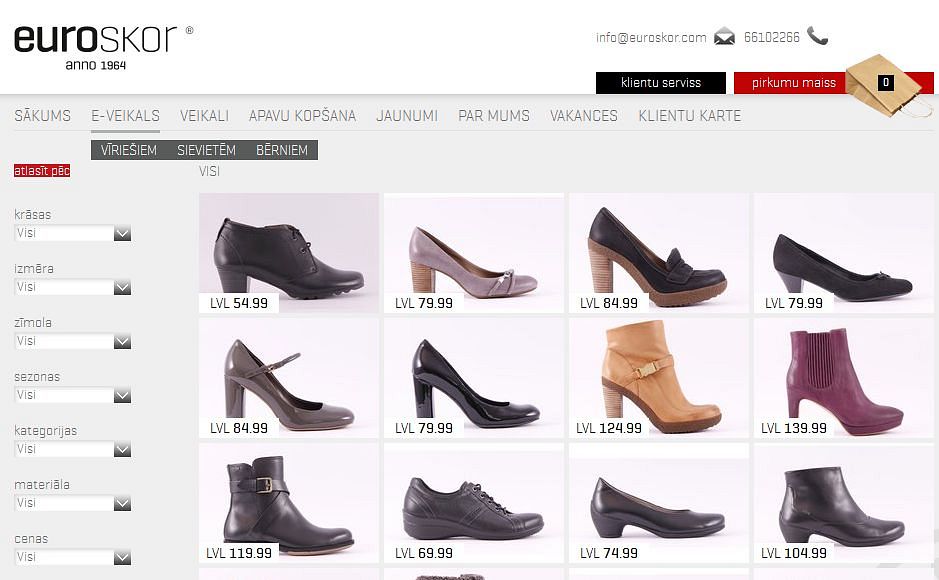Click the info@euroskor.com email link
The image size is (939, 580).
coord(651,38)
